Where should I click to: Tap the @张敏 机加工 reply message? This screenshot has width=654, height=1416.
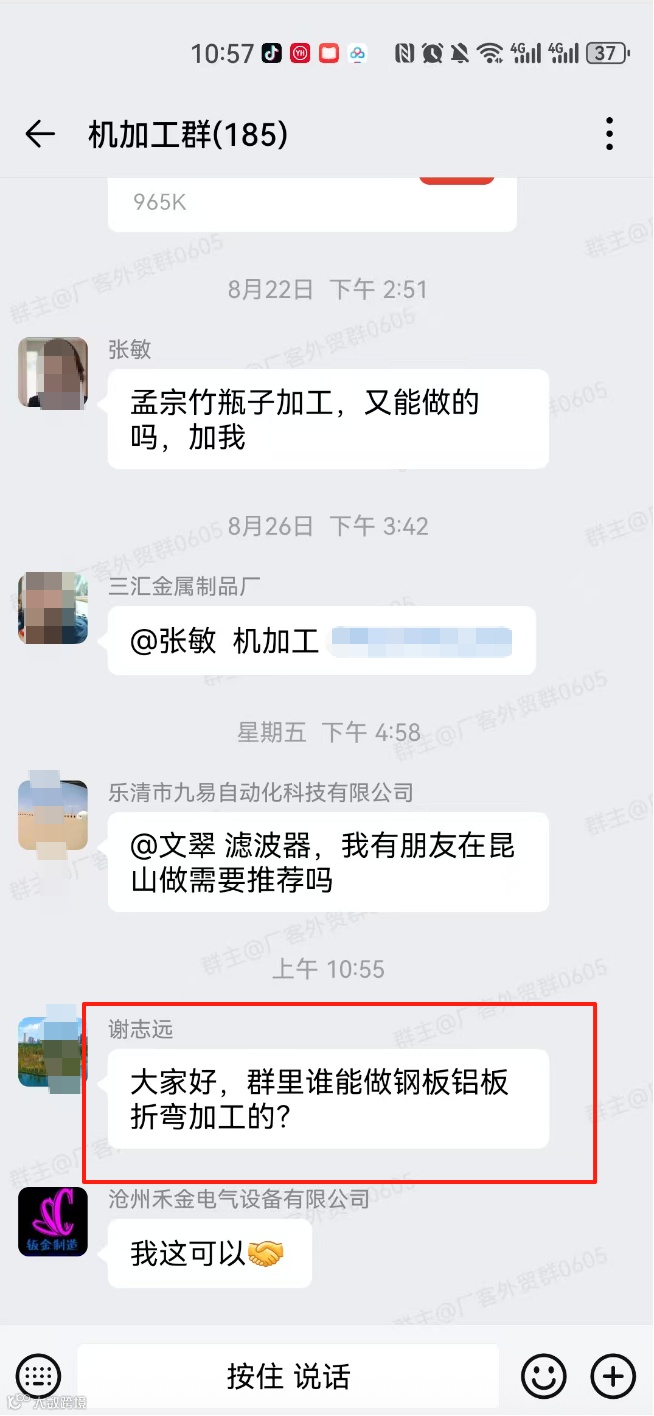pos(322,641)
